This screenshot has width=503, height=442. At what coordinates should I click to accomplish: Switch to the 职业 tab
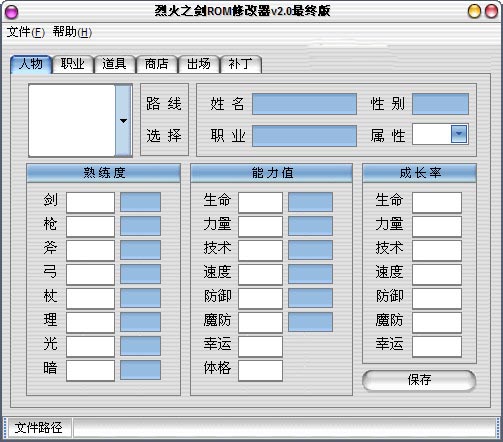coord(72,64)
